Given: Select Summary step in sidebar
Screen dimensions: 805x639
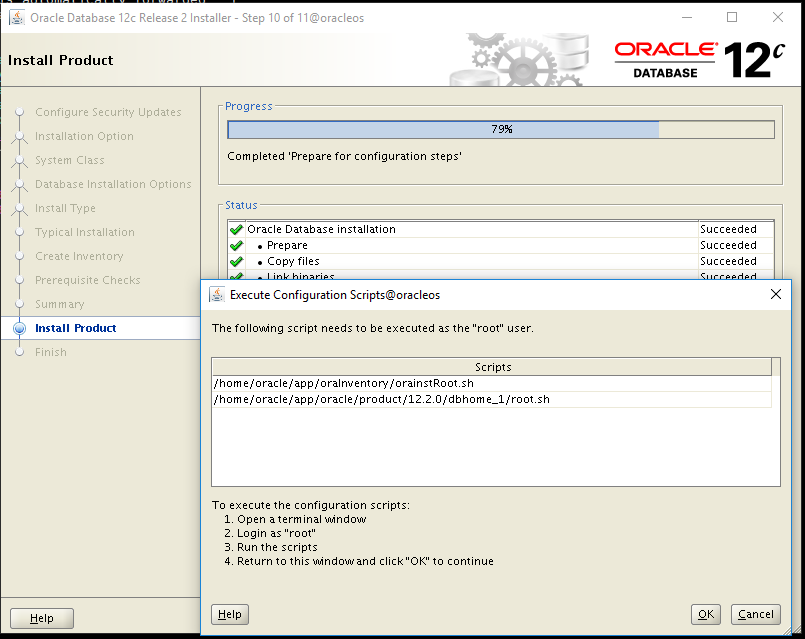Looking at the screenshot, I should tap(60, 304).
